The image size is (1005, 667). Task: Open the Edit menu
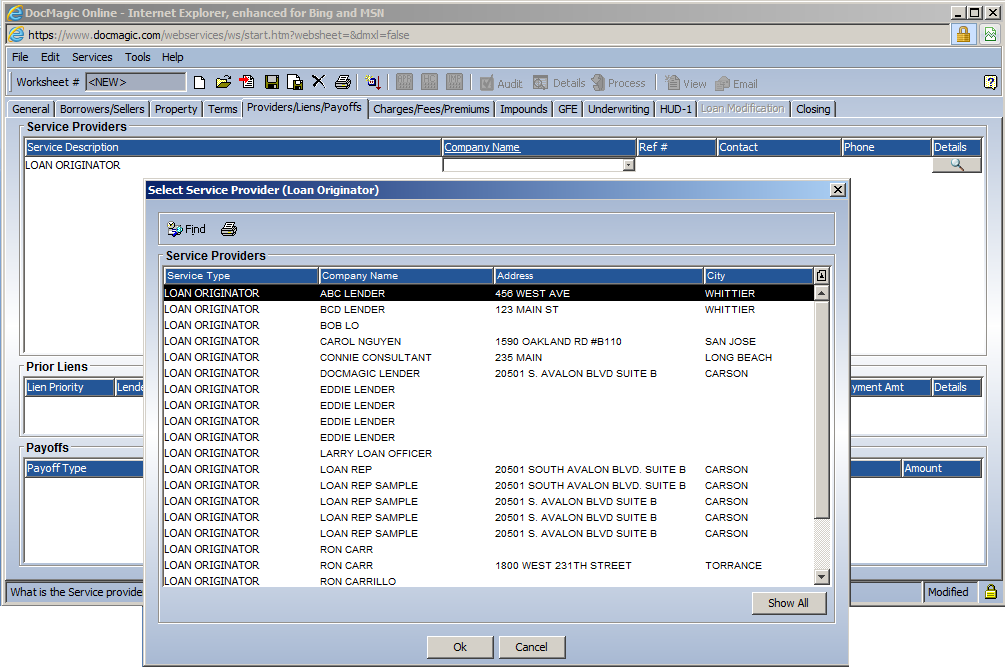tap(50, 57)
